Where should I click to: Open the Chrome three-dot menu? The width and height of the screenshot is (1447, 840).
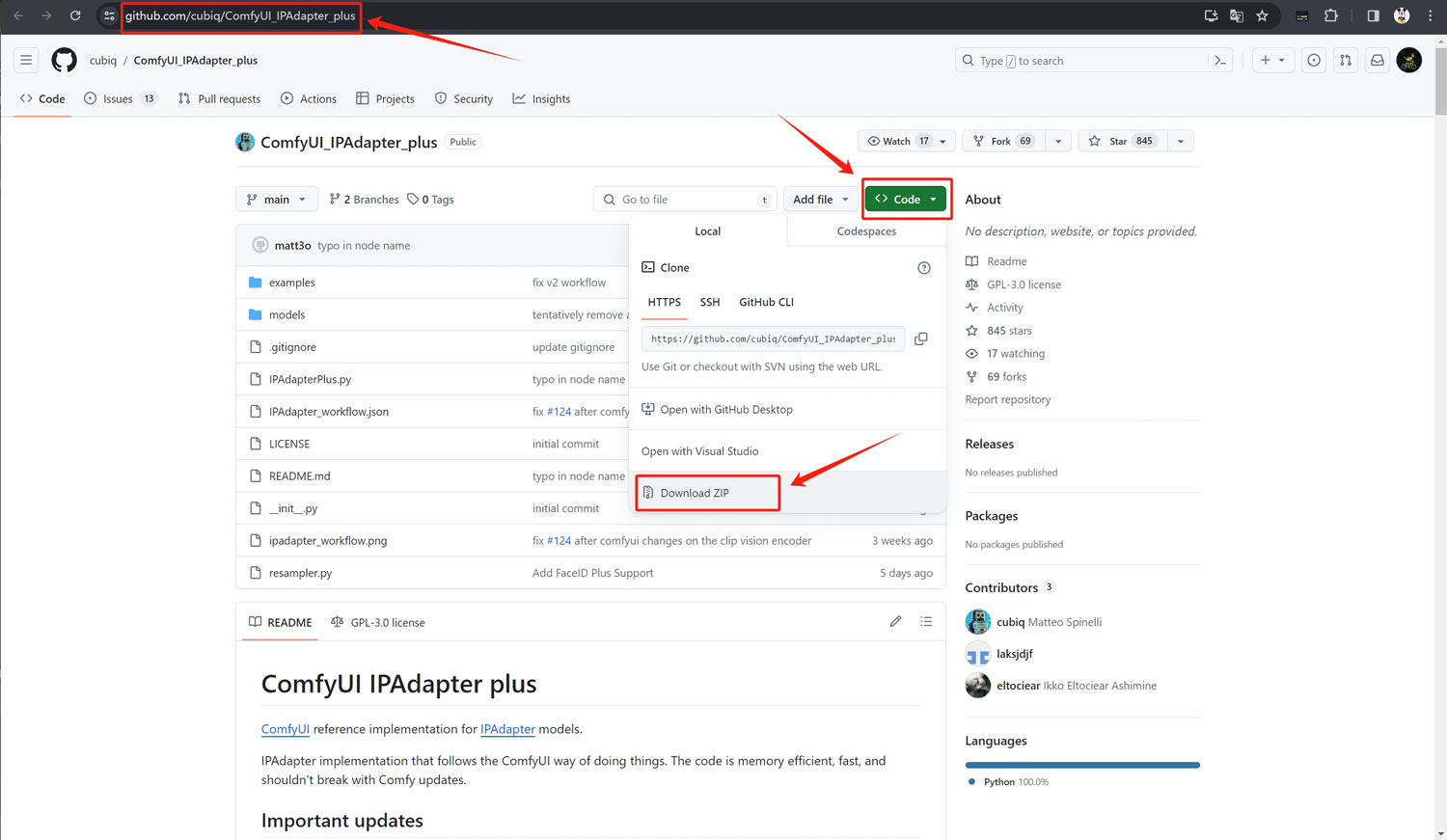[x=1430, y=15]
